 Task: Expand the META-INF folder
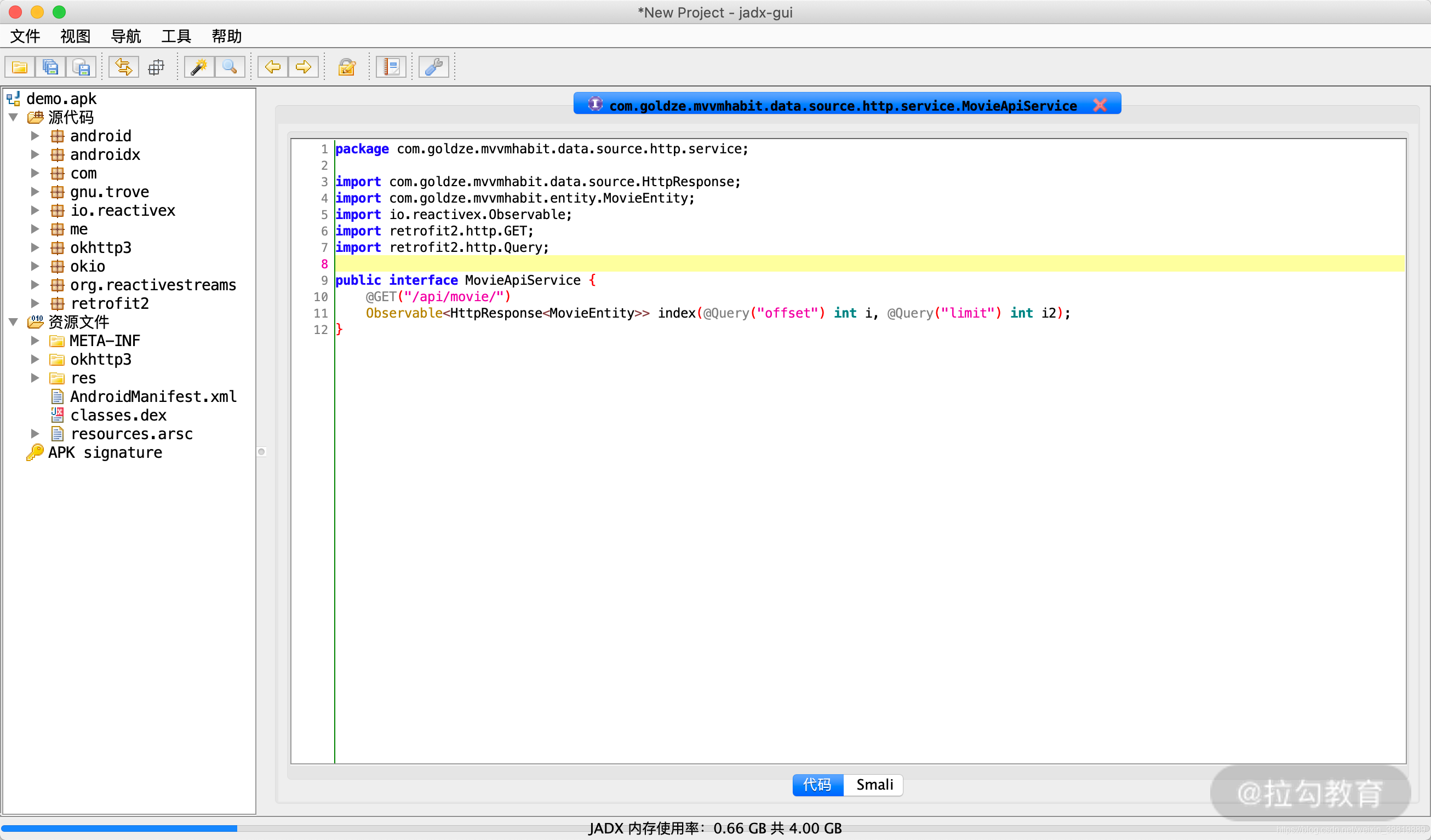tap(35, 341)
